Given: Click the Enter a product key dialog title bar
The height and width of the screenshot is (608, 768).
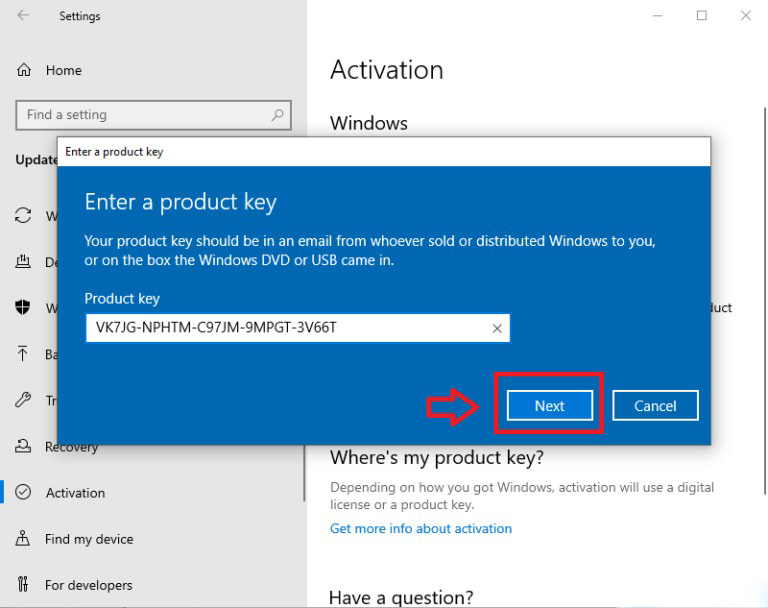Looking at the screenshot, I should pos(384,152).
